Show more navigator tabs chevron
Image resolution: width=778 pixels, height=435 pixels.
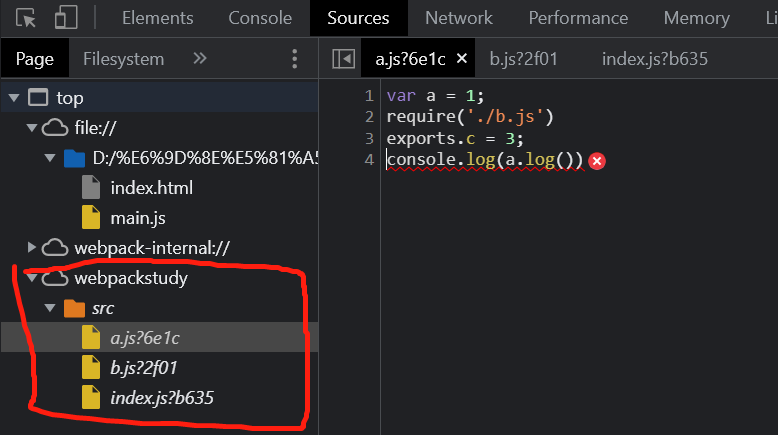click(x=200, y=59)
